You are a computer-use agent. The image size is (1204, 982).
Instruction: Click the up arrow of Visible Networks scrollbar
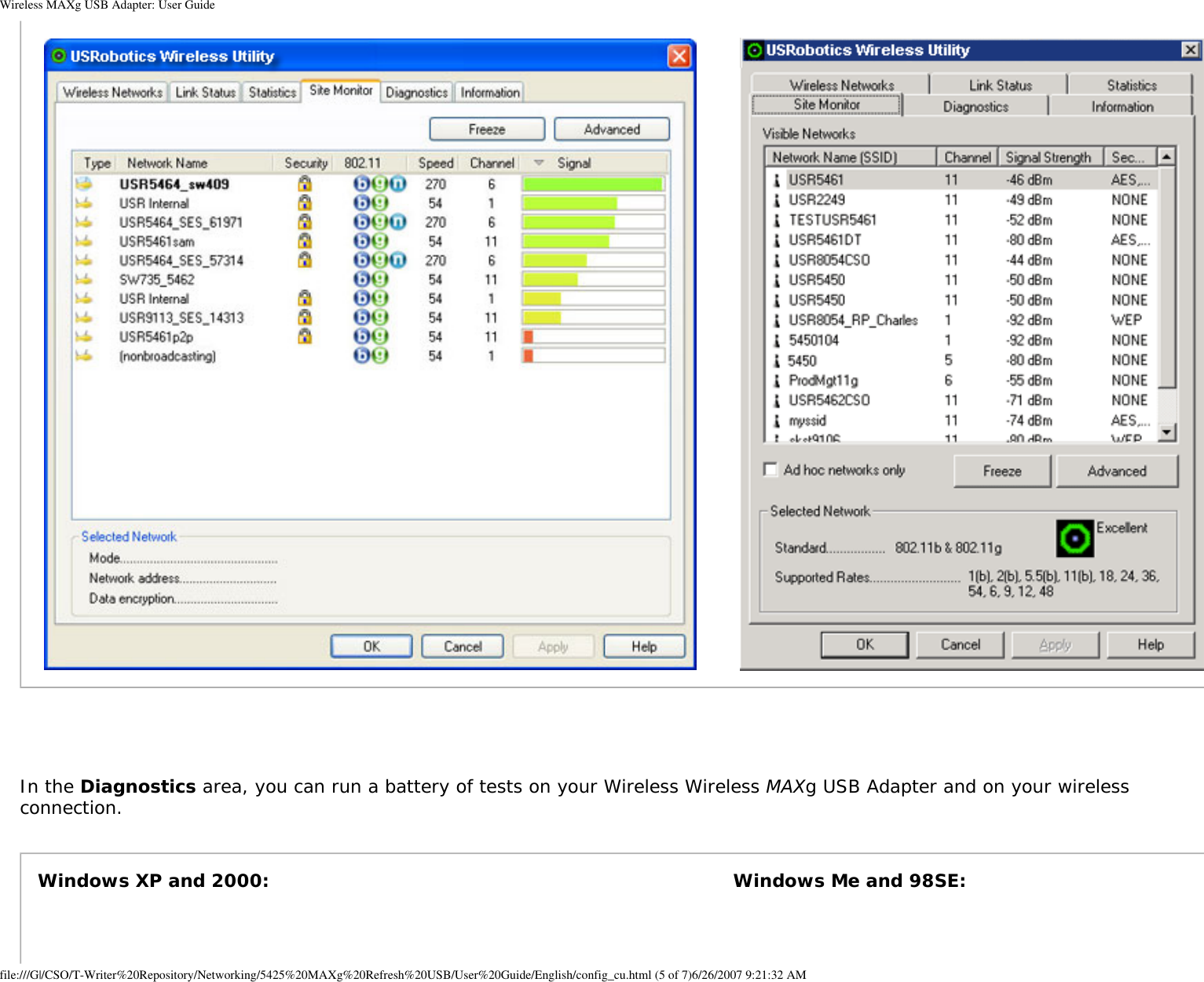click(1167, 156)
